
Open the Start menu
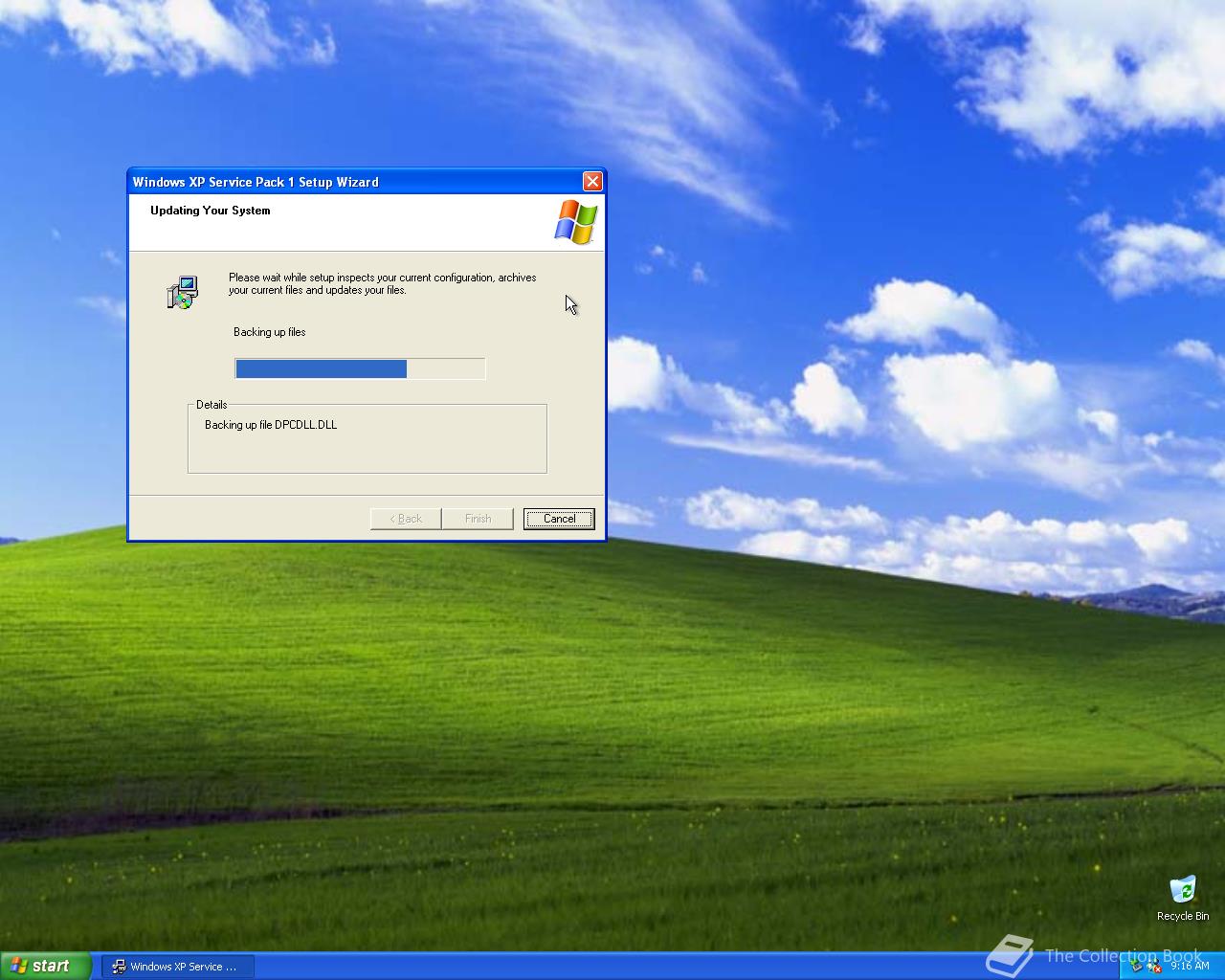pyautogui.click(x=45, y=966)
